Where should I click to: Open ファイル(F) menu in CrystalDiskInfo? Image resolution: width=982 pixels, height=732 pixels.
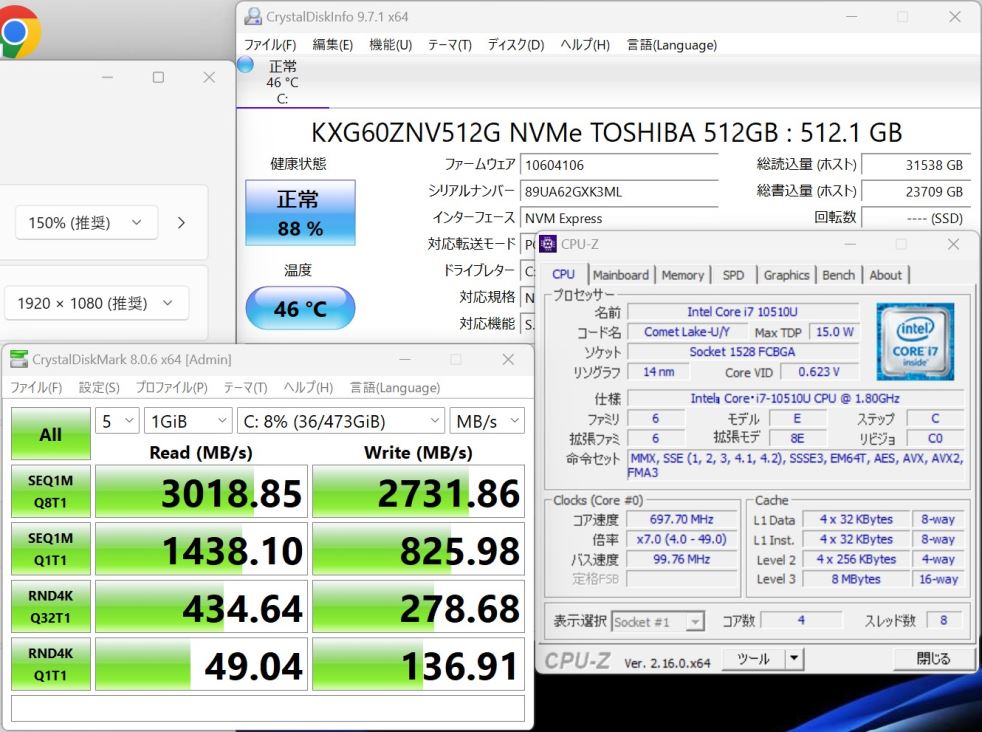tap(270, 45)
